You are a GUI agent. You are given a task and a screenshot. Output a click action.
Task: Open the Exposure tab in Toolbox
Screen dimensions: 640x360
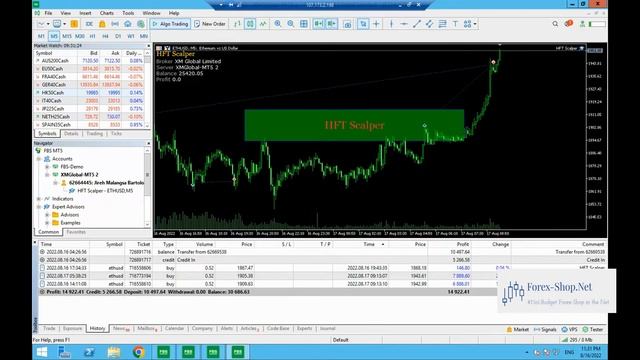pos(72,329)
